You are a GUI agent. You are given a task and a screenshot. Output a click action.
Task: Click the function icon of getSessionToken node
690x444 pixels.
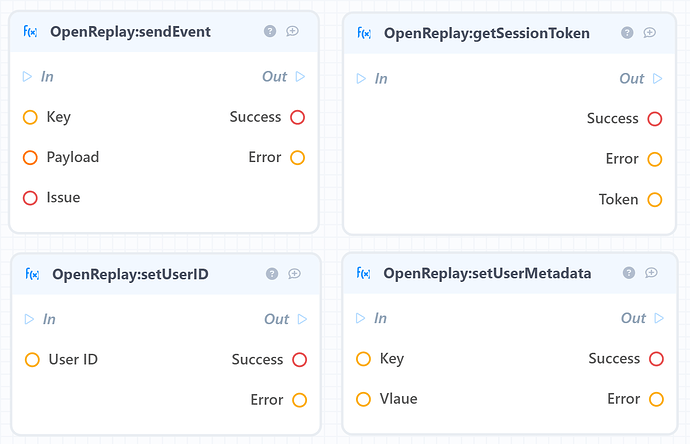(364, 33)
